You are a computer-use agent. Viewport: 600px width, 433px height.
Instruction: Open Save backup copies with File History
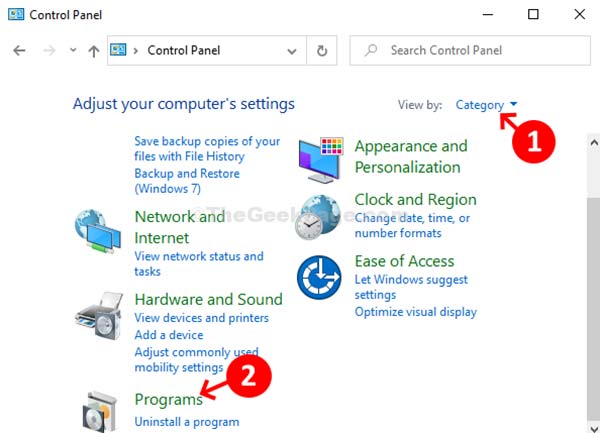207,148
